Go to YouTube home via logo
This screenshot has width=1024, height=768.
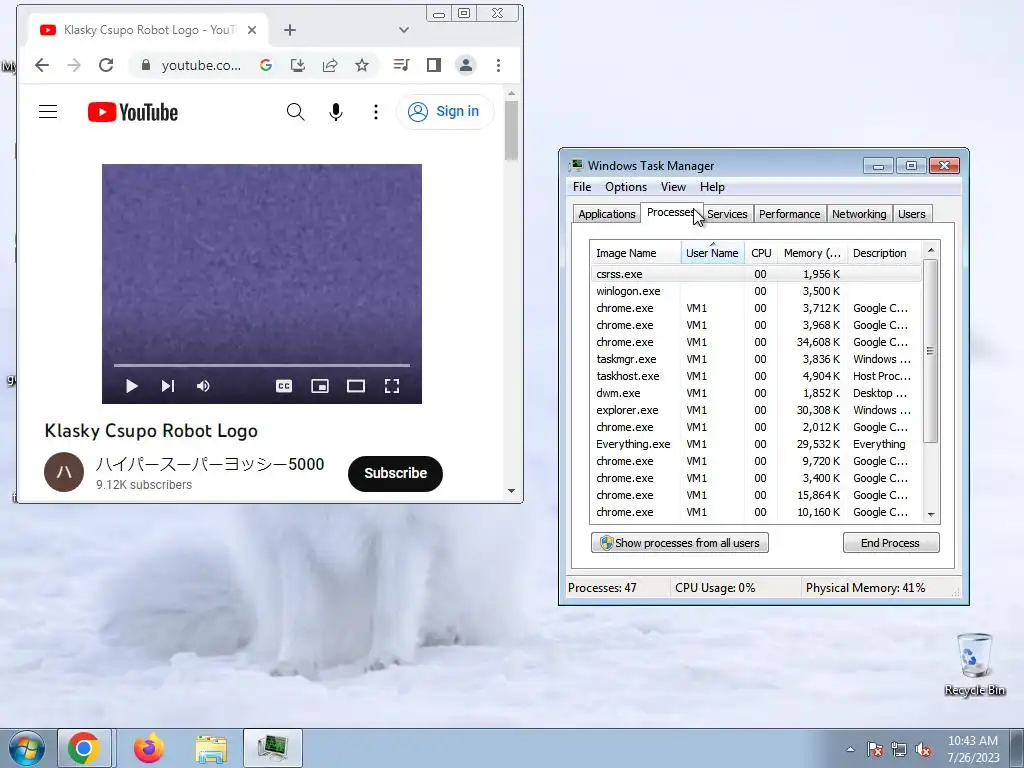click(x=133, y=112)
